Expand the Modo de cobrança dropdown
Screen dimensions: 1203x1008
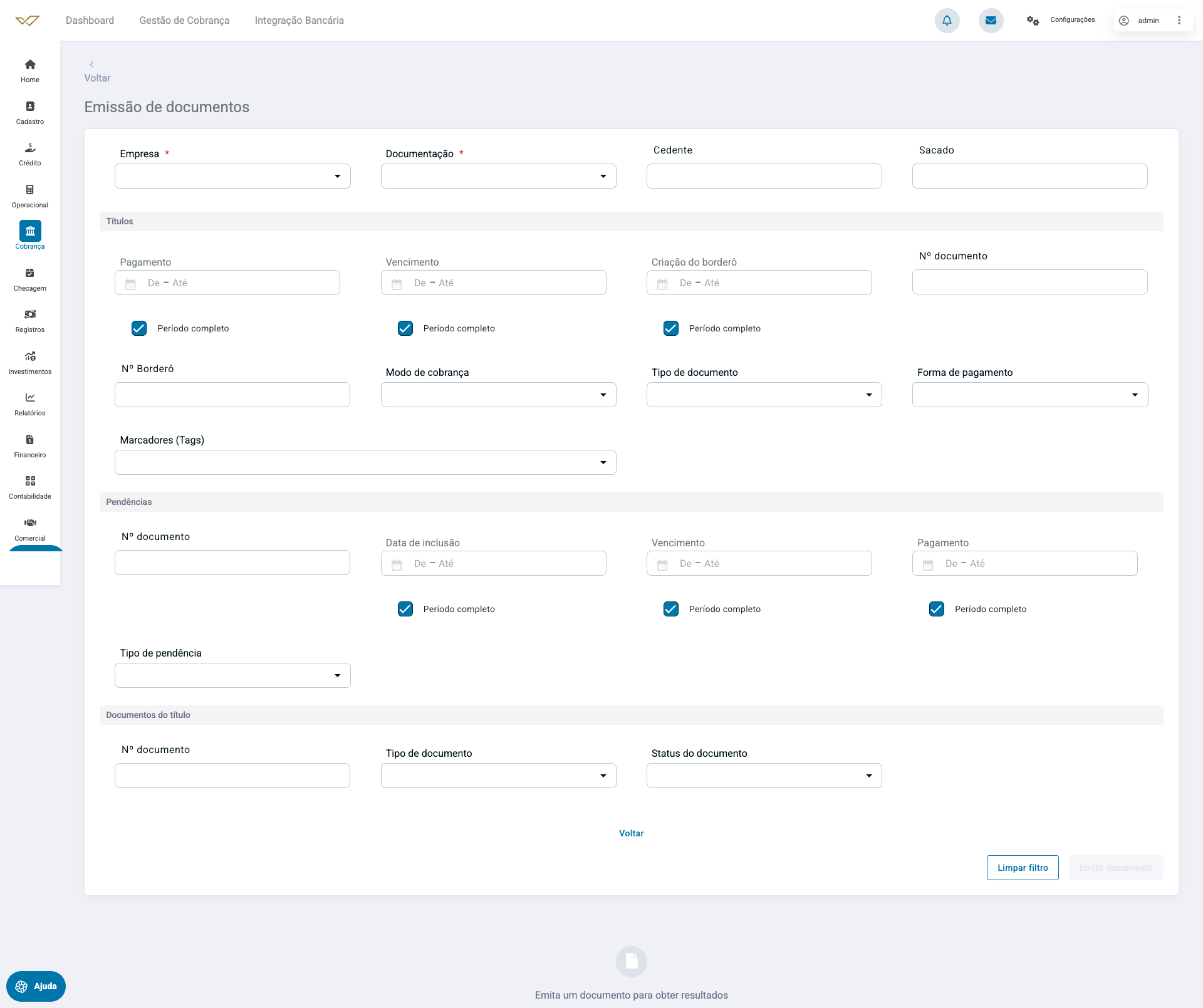pyautogui.click(x=499, y=395)
